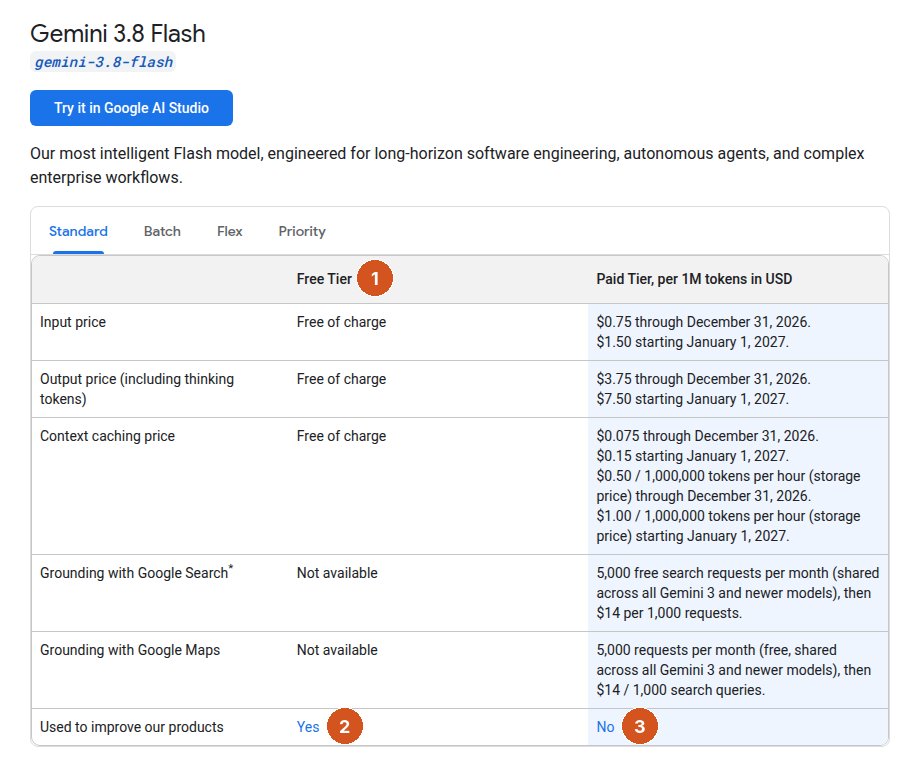Image resolution: width=920 pixels, height=760 pixels.
Task: Open the No link for Paid Tier
Action: (605, 727)
